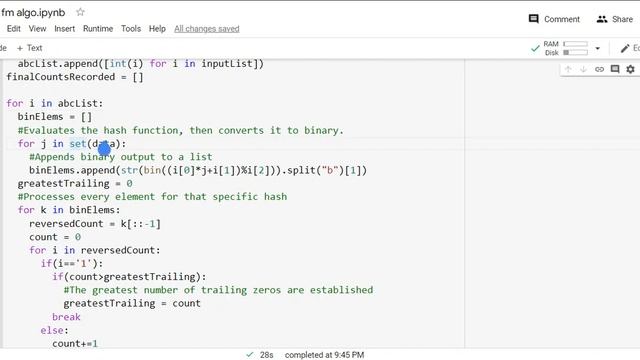
Task: Star the fm algo.ipynb notebook
Action: (x=80, y=12)
